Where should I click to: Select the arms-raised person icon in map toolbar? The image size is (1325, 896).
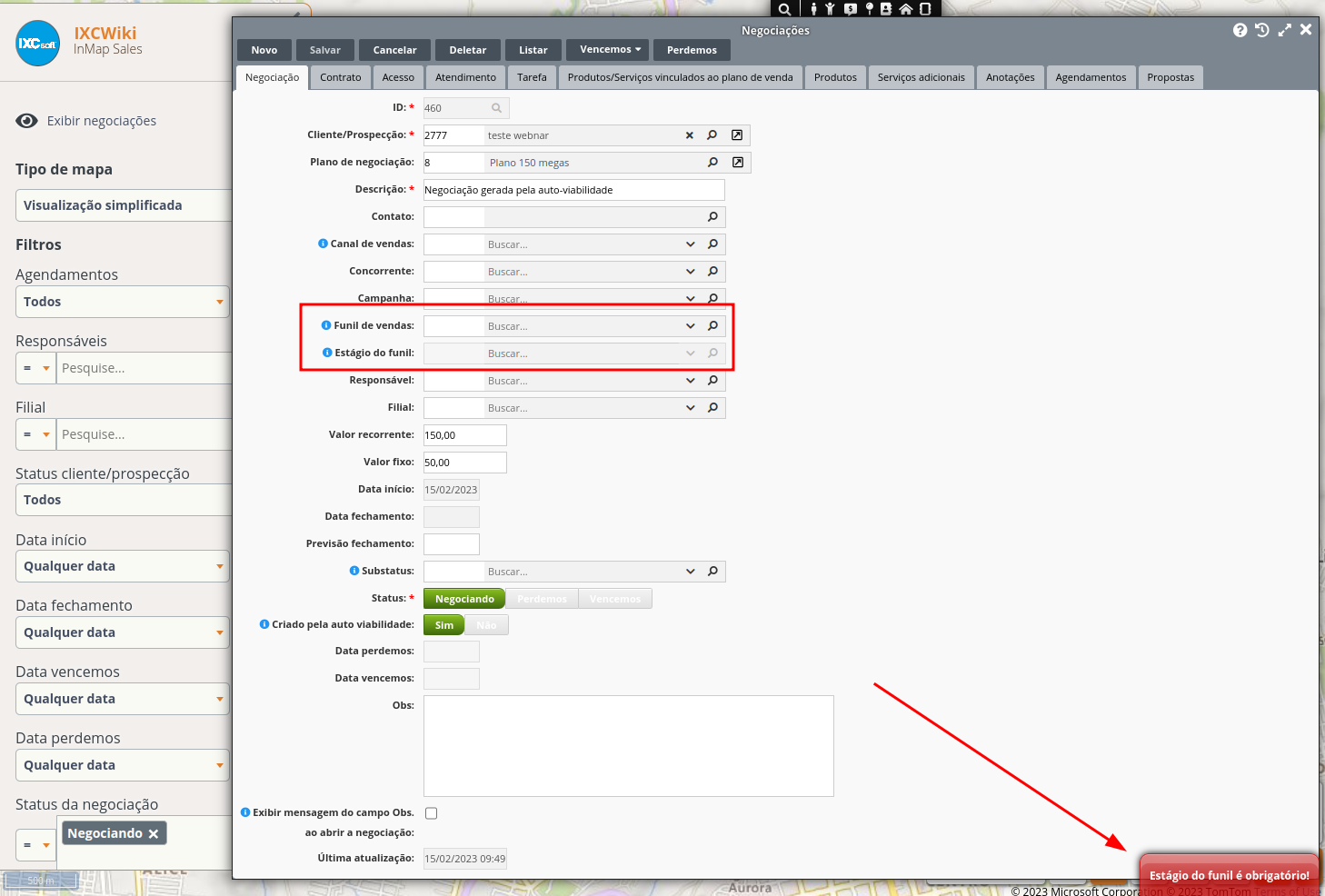tap(830, 9)
